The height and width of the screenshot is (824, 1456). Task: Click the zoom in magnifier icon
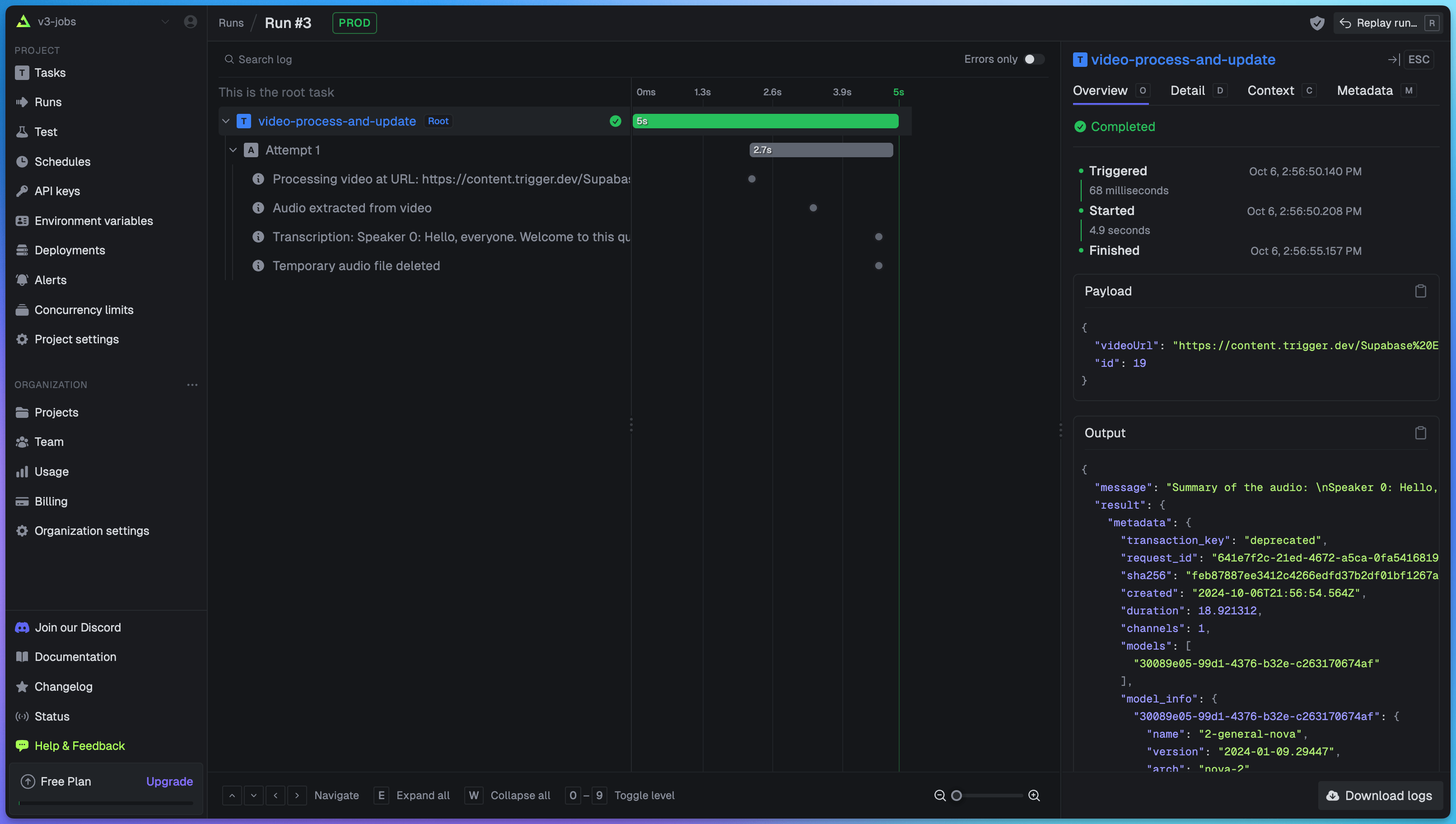pos(1034,795)
